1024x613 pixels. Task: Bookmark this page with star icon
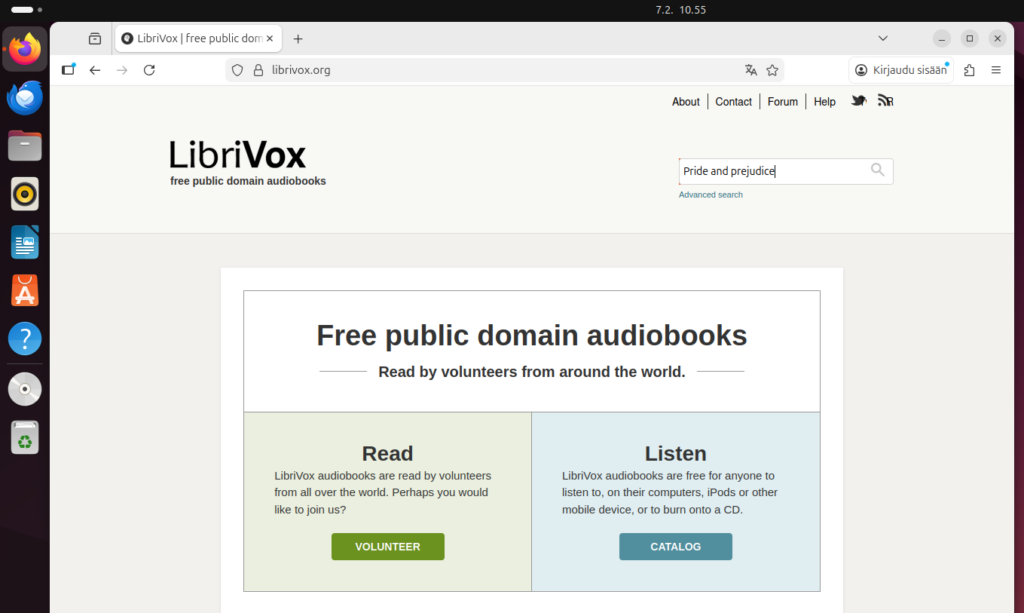pos(772,70)
